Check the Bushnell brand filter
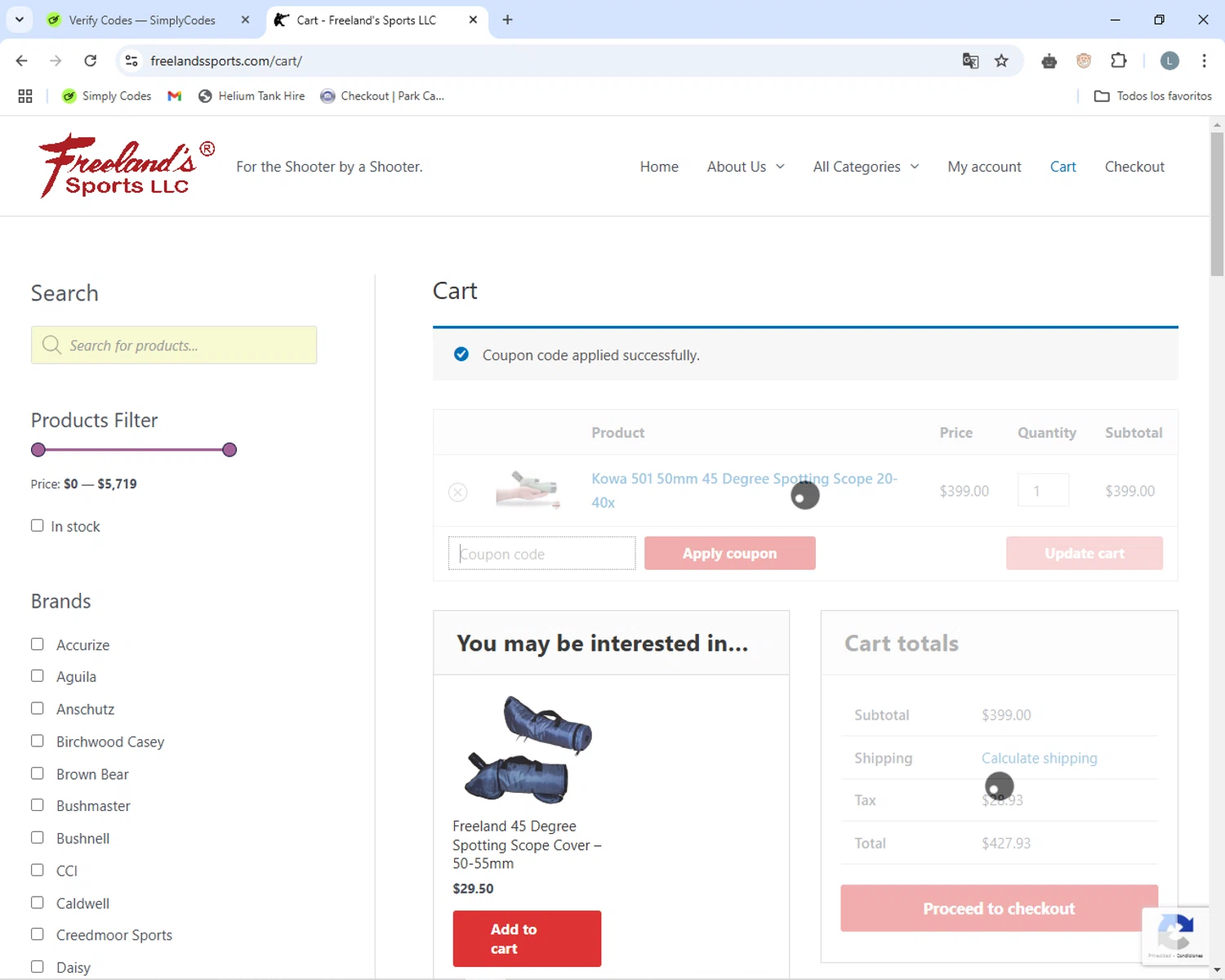Image resolution: width=1225 pixels, height=980 pixels. point(38,838)
